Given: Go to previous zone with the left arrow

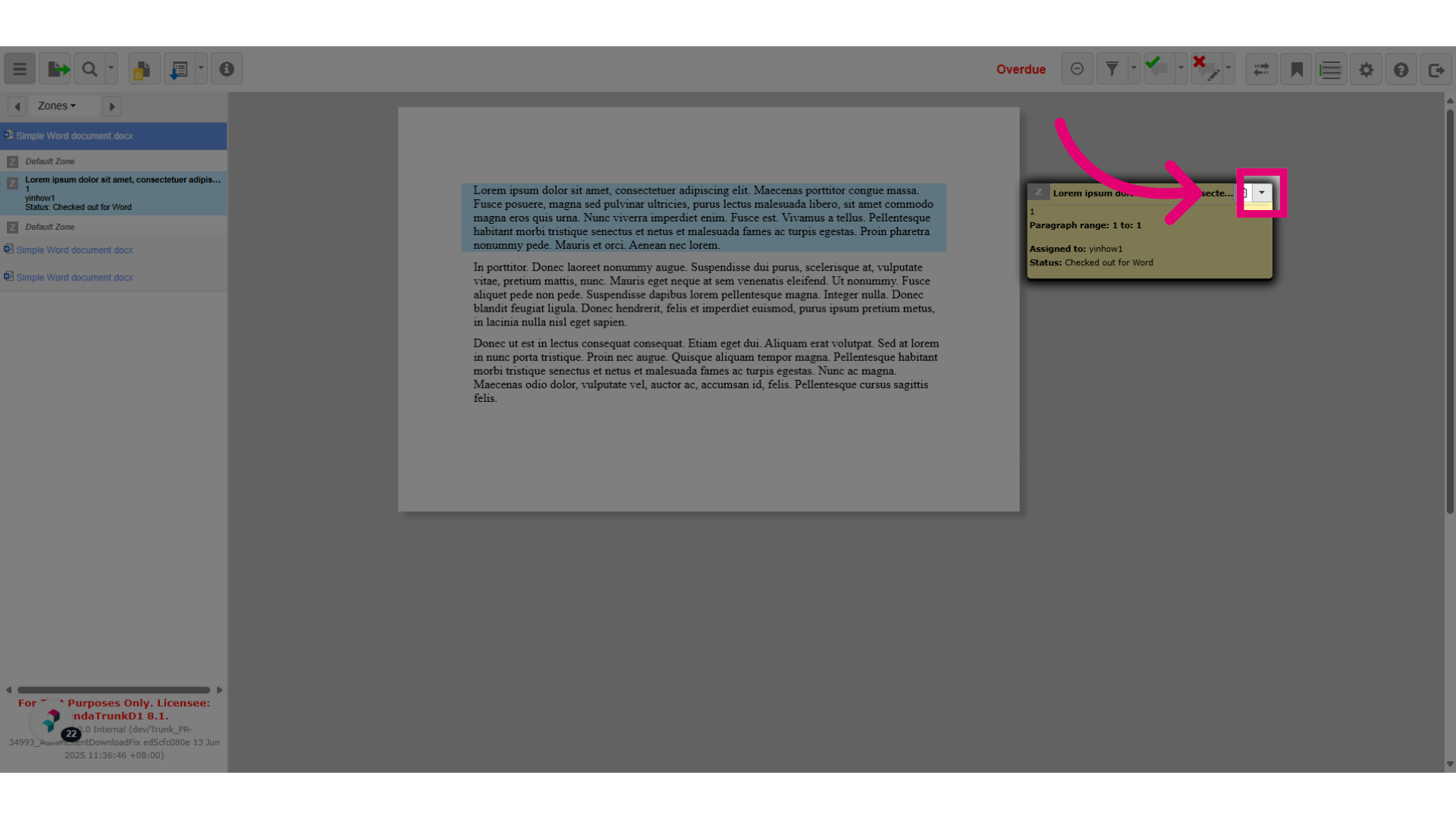Looking at the screenshot, I should (17, 106).
